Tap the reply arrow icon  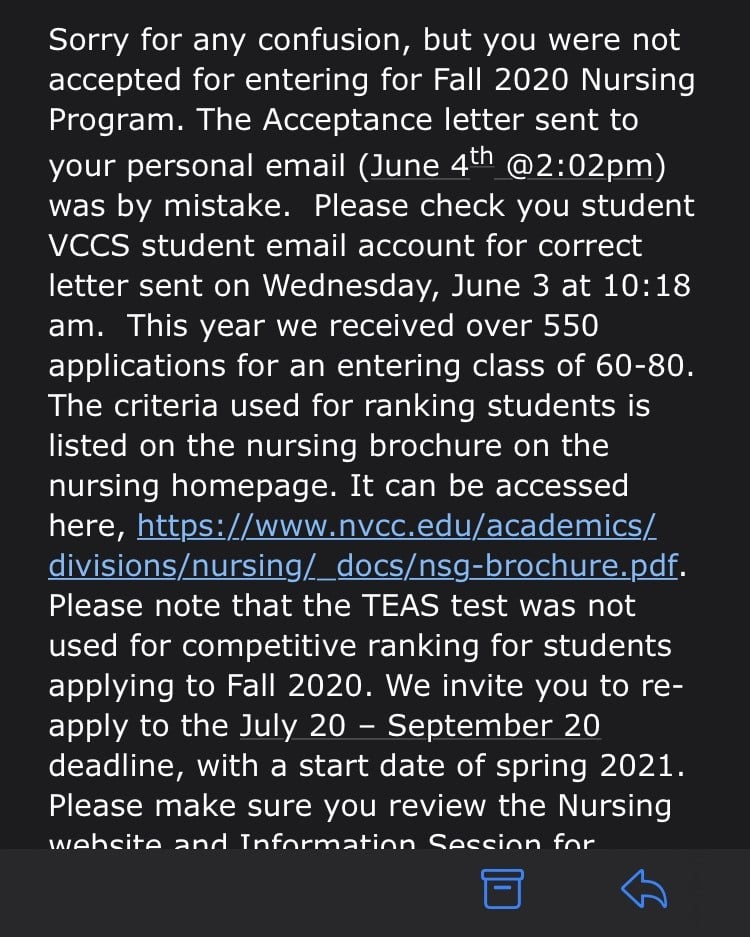[x=644, y=889]
